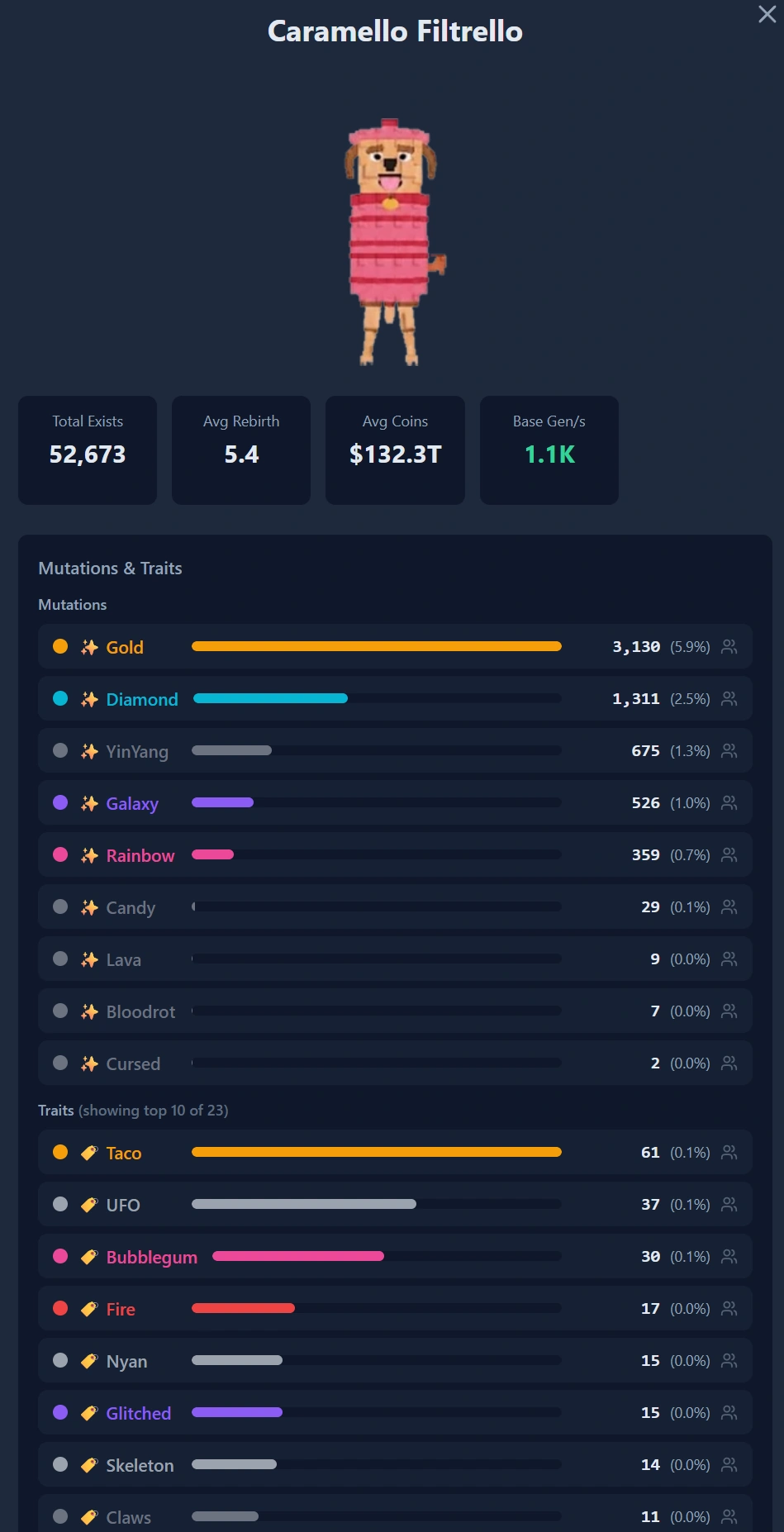Image resolution: width=784 pixels, height=1532 pixels.
Task: Click the sparkle icon beside Gold
Action: (89, 647)
